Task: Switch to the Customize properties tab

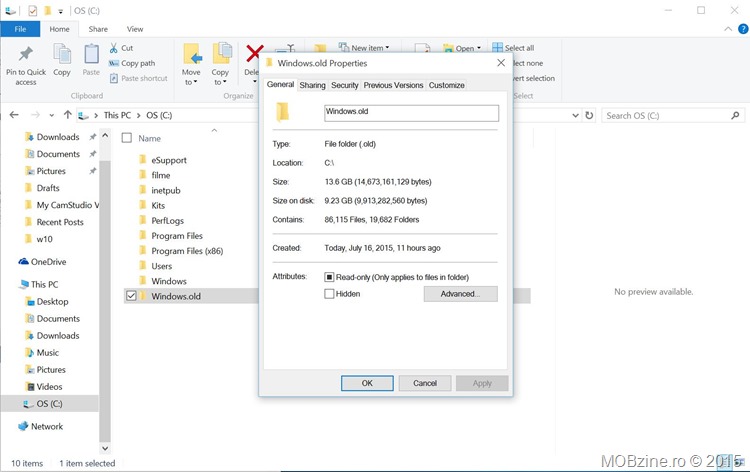Action: [446, 85]
